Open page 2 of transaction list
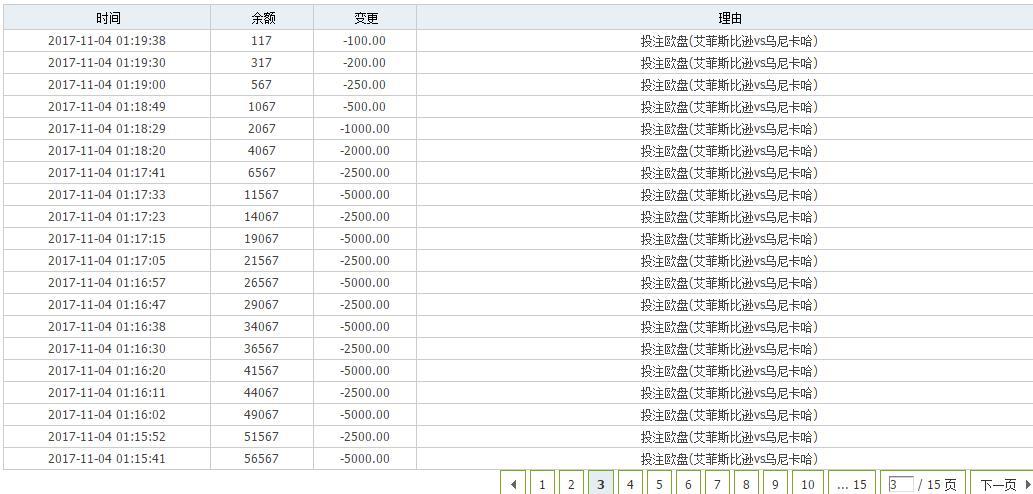Screen dimensions: 1033x494 click(571, 485)
